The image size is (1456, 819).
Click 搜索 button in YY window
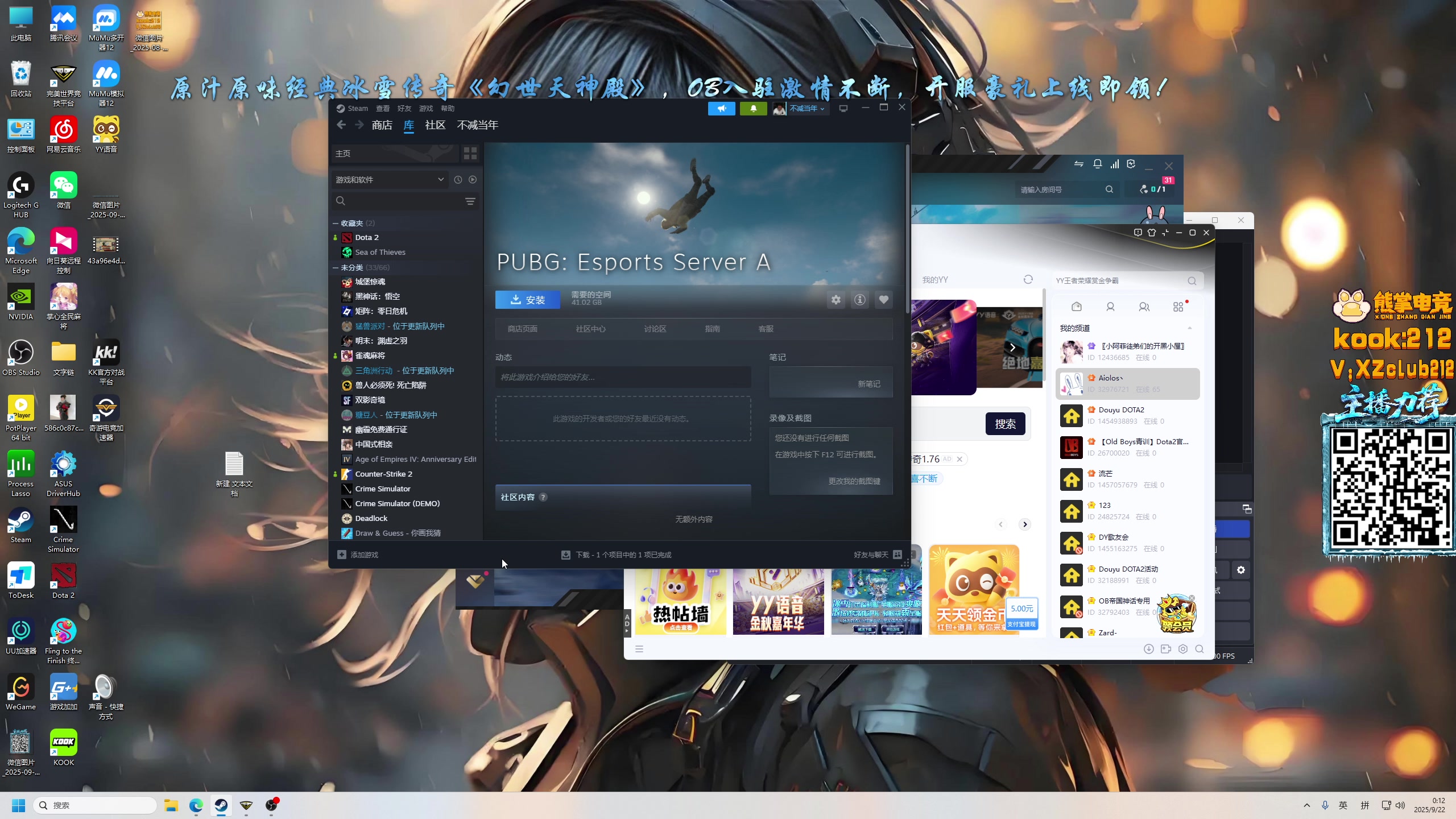(x=1005, y=424)
